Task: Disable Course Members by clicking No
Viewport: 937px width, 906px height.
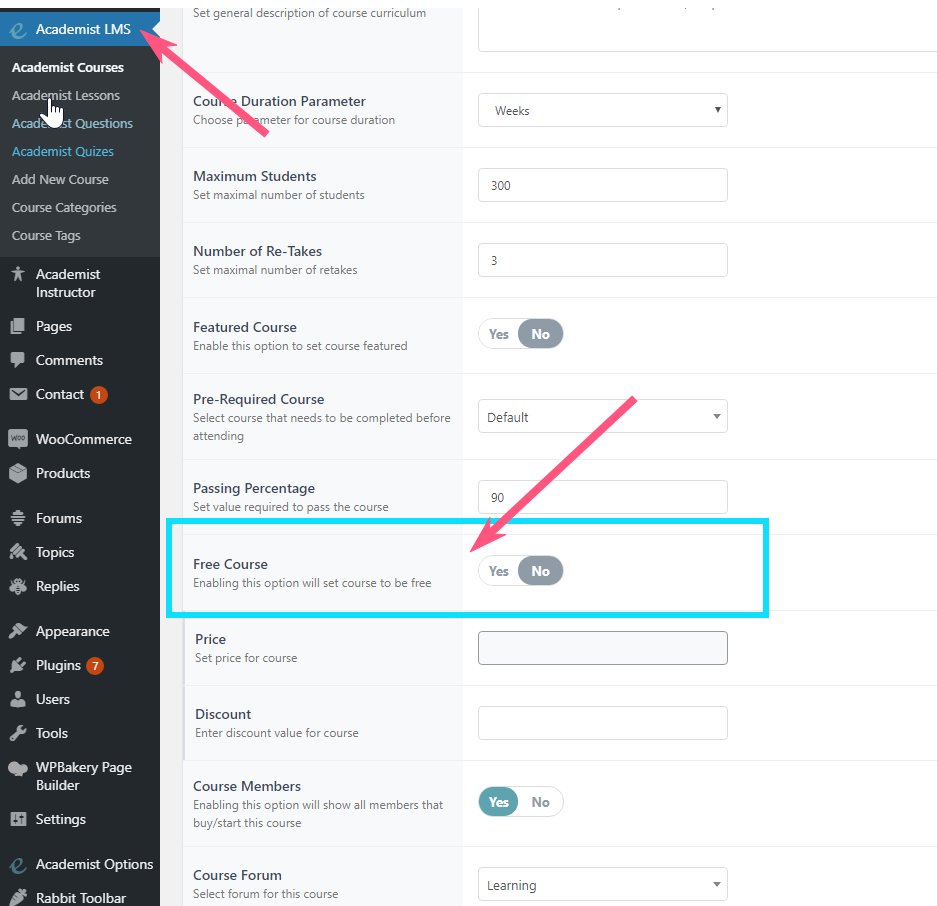Action: tap(540, 802)
